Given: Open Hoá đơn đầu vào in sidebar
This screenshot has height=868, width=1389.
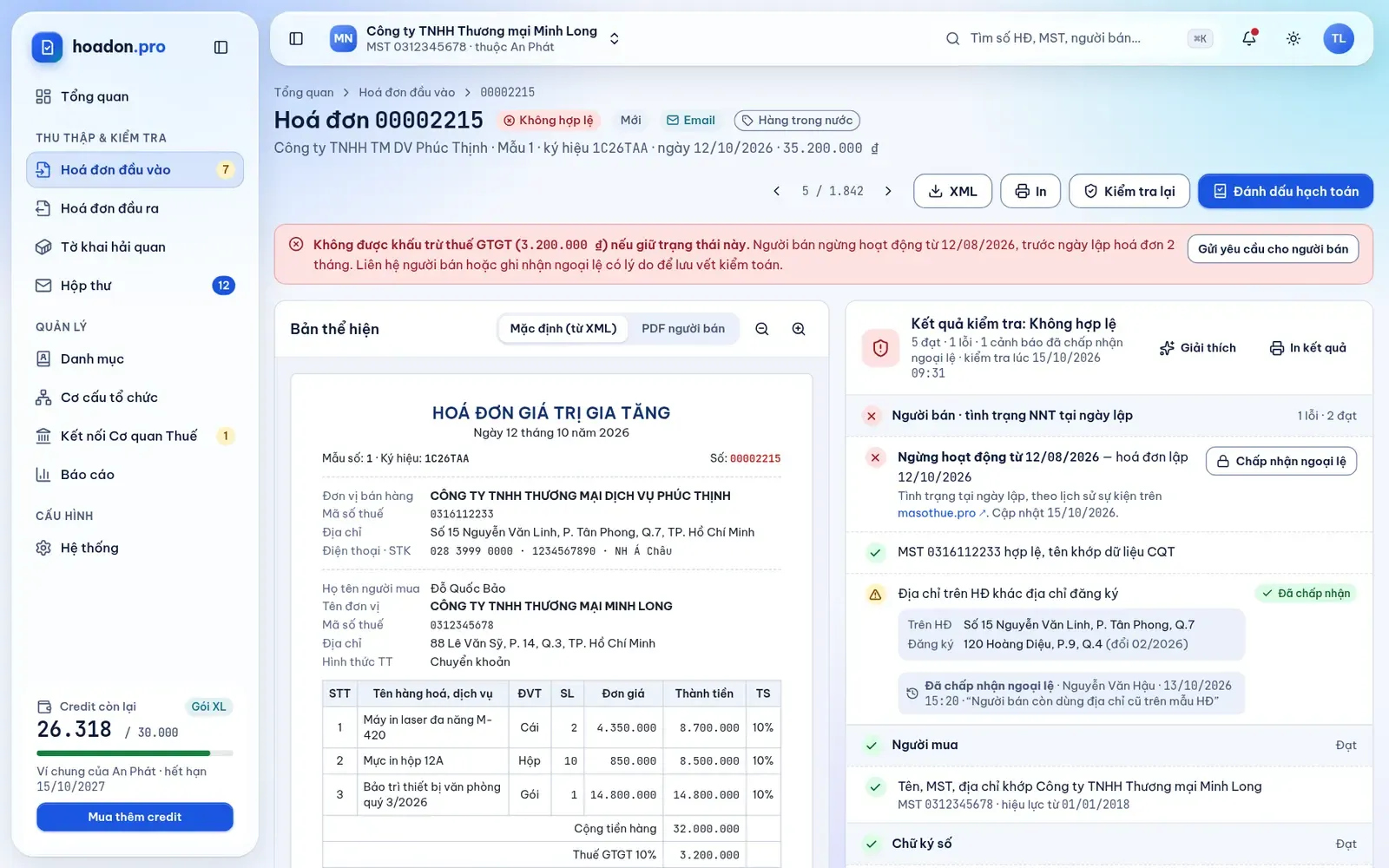Looking at the screenshot, I should point(135,170).
